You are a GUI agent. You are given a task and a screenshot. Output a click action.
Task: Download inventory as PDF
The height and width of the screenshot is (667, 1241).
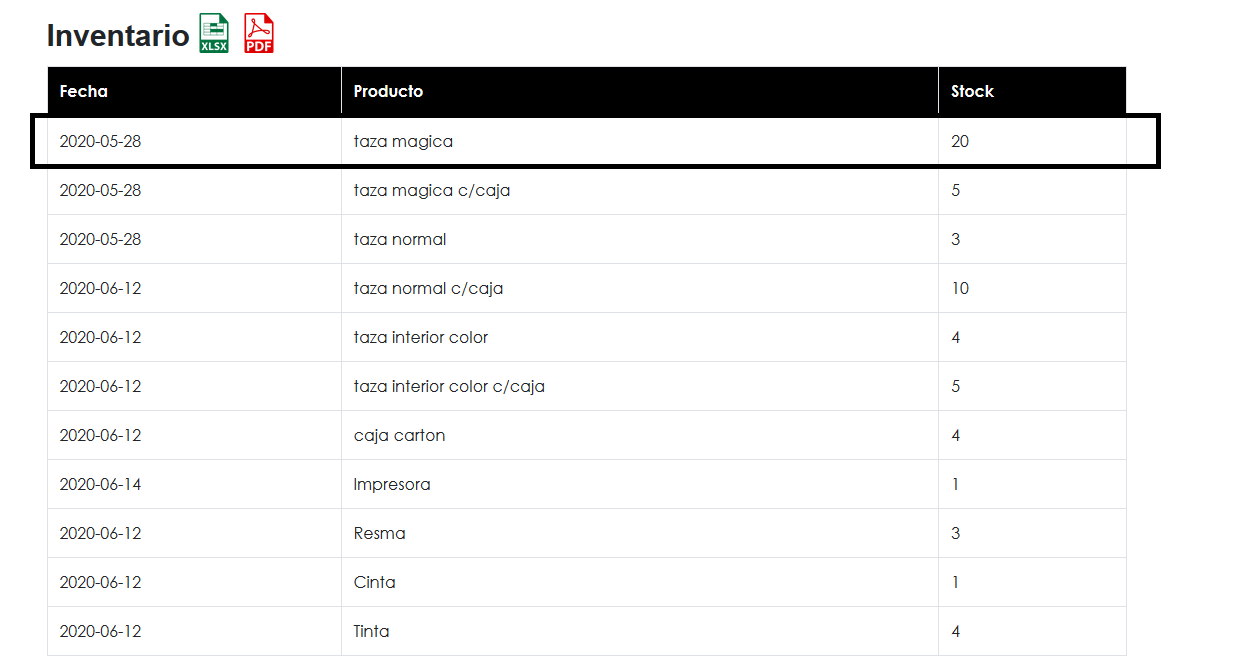tap(259, 34)
